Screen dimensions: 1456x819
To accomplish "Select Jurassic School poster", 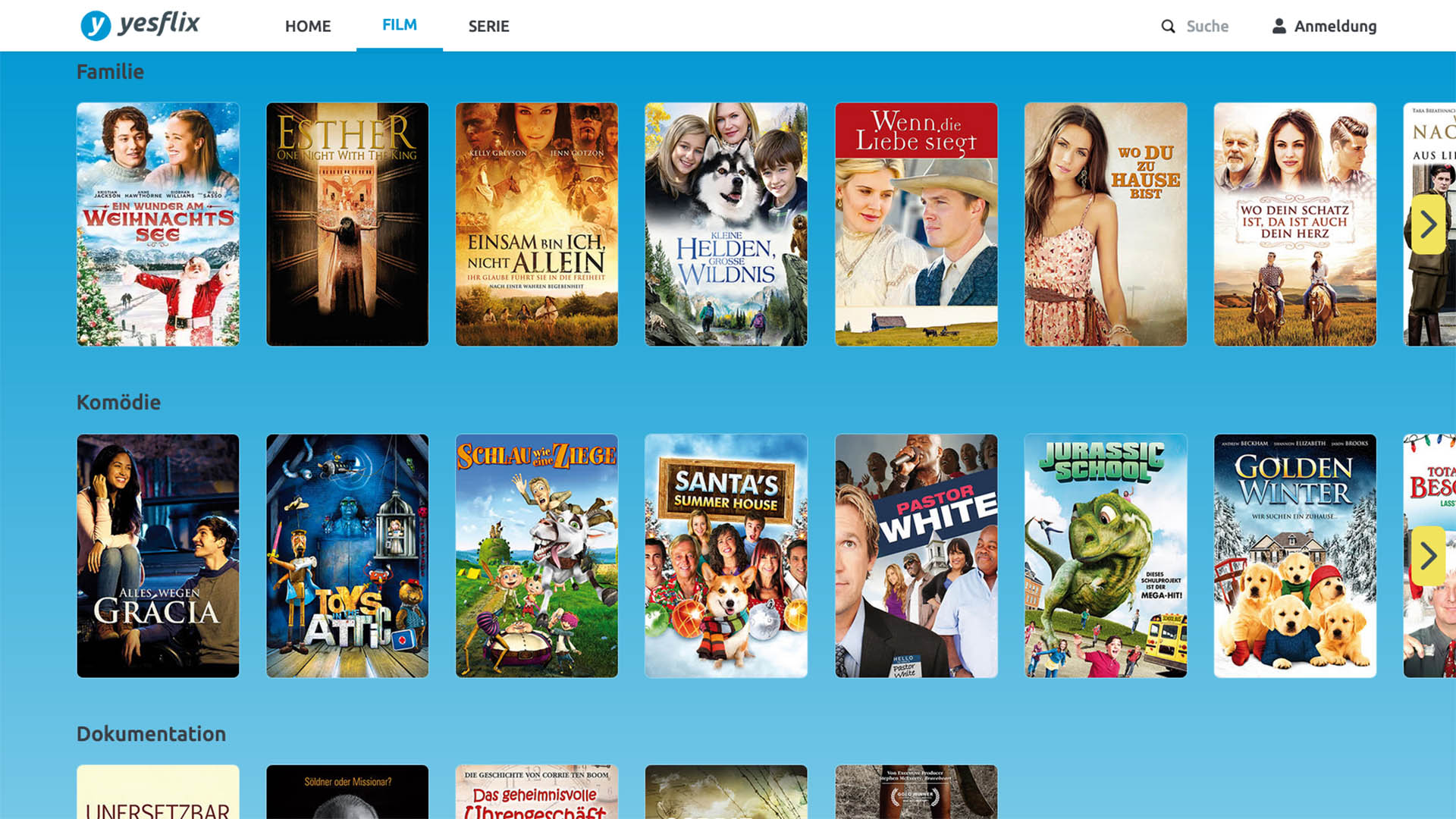I will pyautogui.click(x=1106, y=556).
